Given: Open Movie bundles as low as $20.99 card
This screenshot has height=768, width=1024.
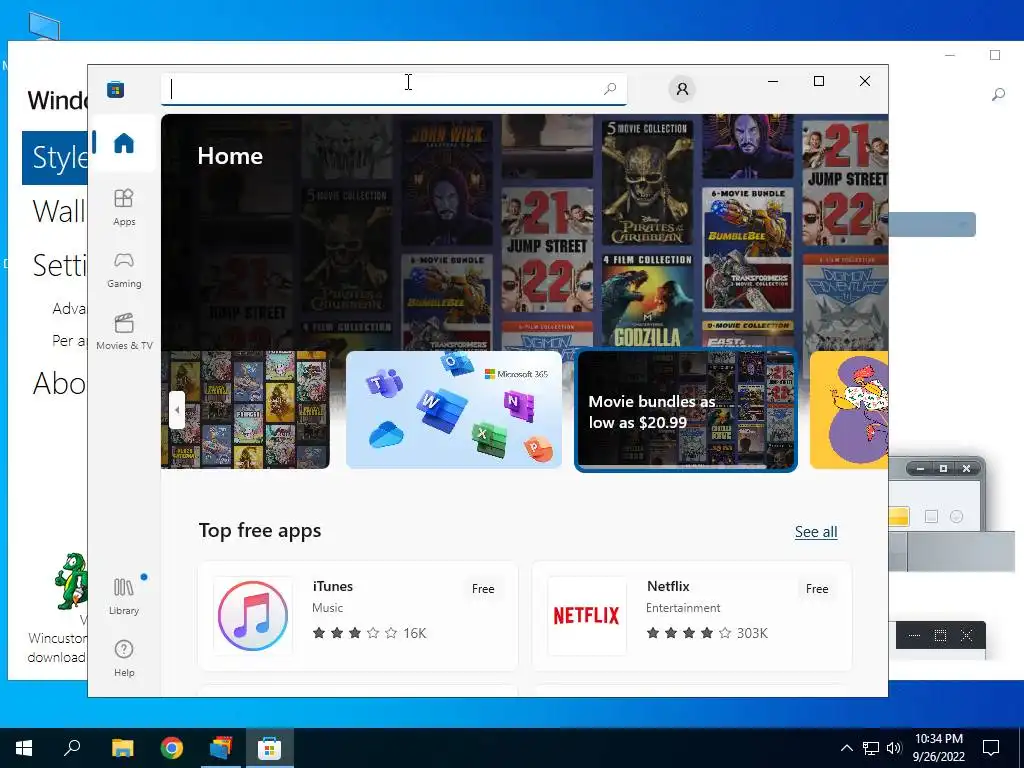Looking at the screenshot, I should [686, 410].
